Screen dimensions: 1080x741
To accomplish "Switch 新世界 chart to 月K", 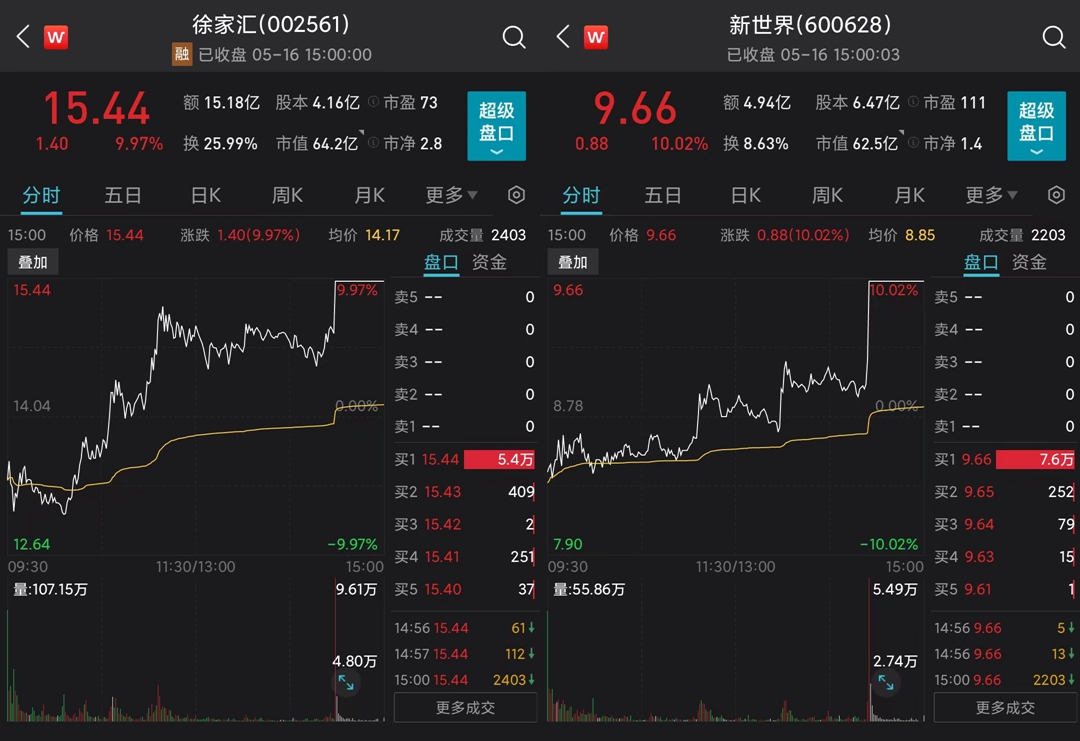I will click(909, 196).
